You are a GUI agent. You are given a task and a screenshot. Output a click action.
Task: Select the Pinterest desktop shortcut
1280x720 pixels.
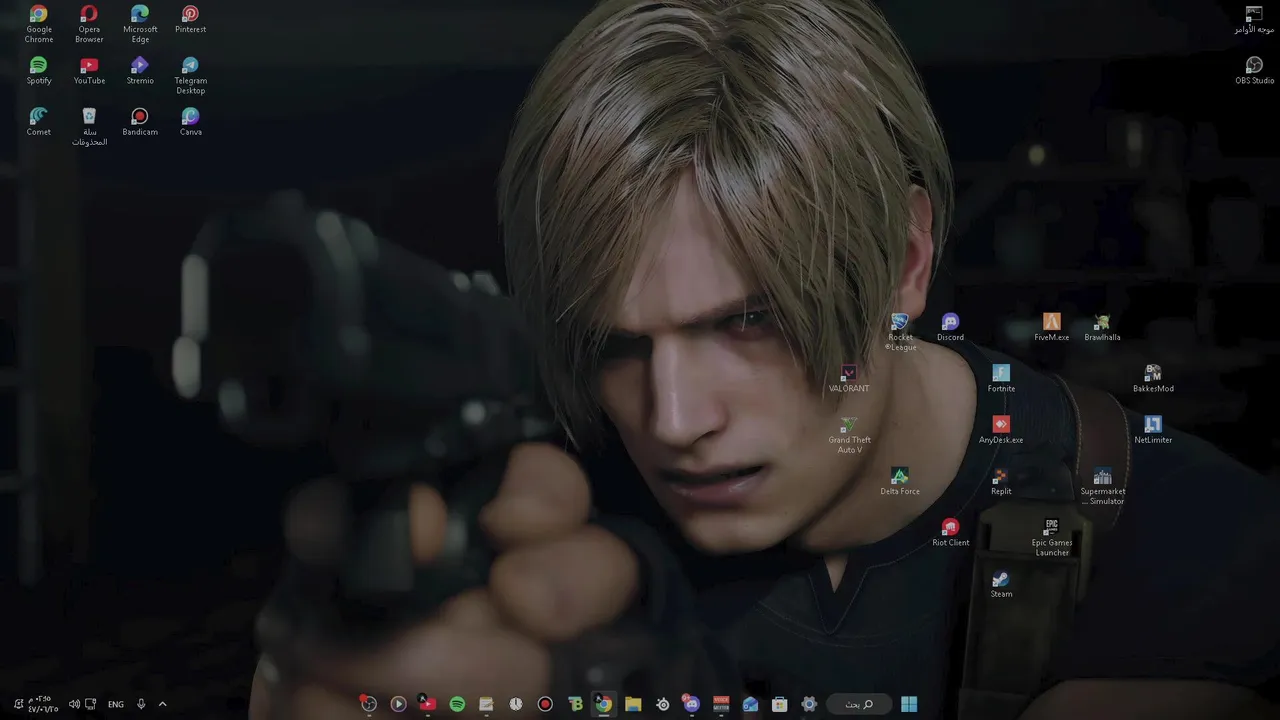tap(190, 19)
